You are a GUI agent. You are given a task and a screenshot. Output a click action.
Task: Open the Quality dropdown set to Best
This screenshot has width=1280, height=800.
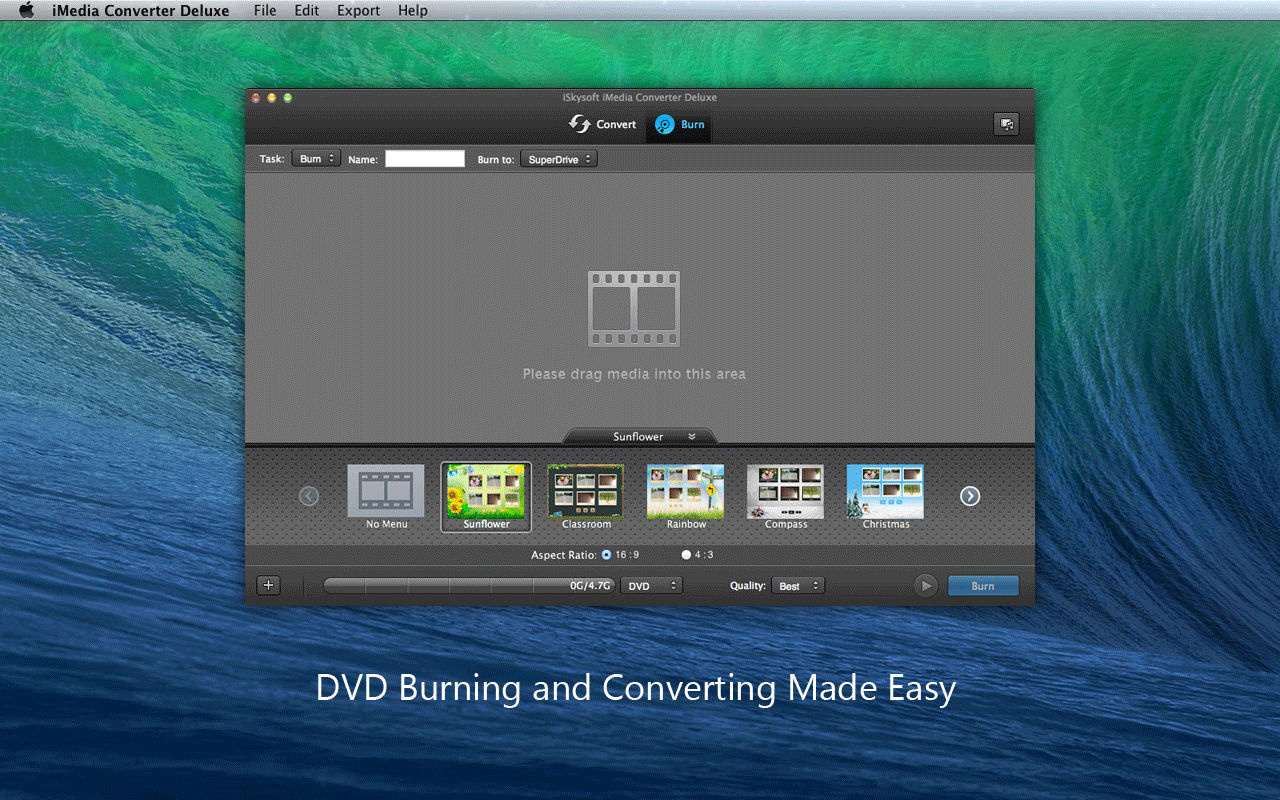[x=798, y=586]
